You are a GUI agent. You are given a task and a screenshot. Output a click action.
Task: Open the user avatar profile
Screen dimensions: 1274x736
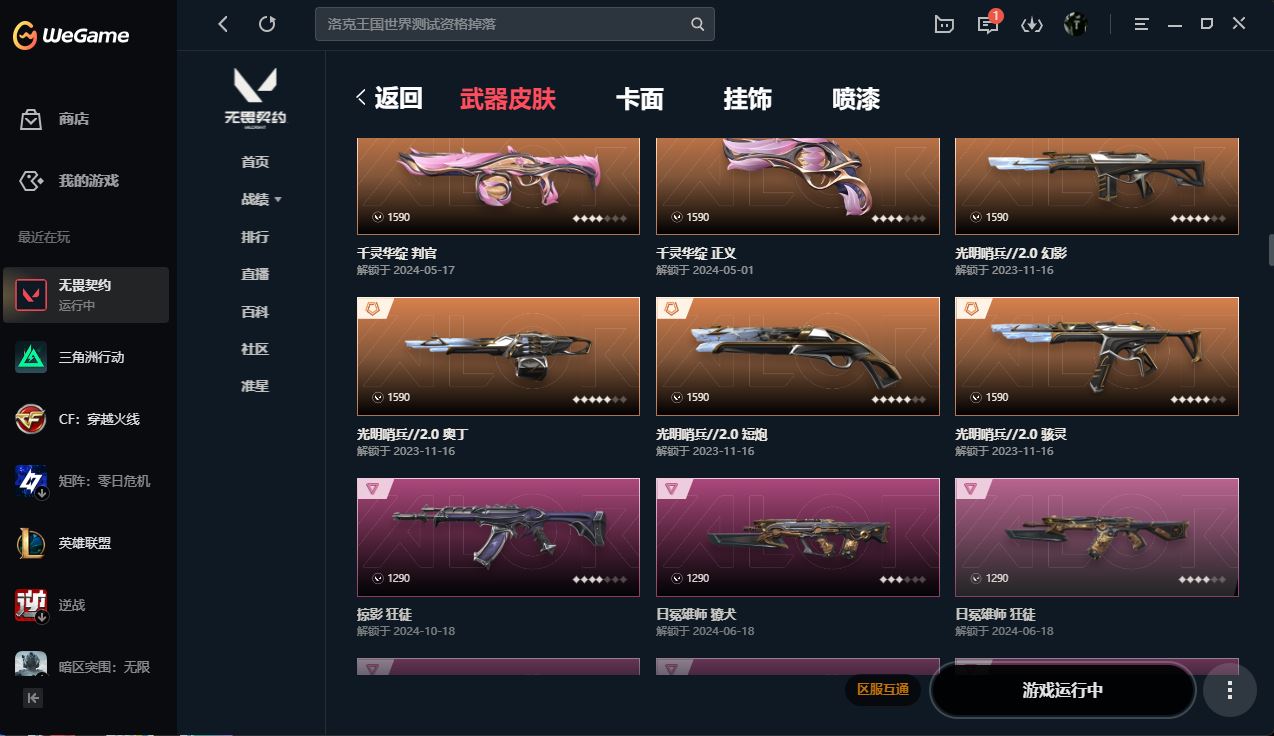pyautogui.click(x=1076, y=24)
